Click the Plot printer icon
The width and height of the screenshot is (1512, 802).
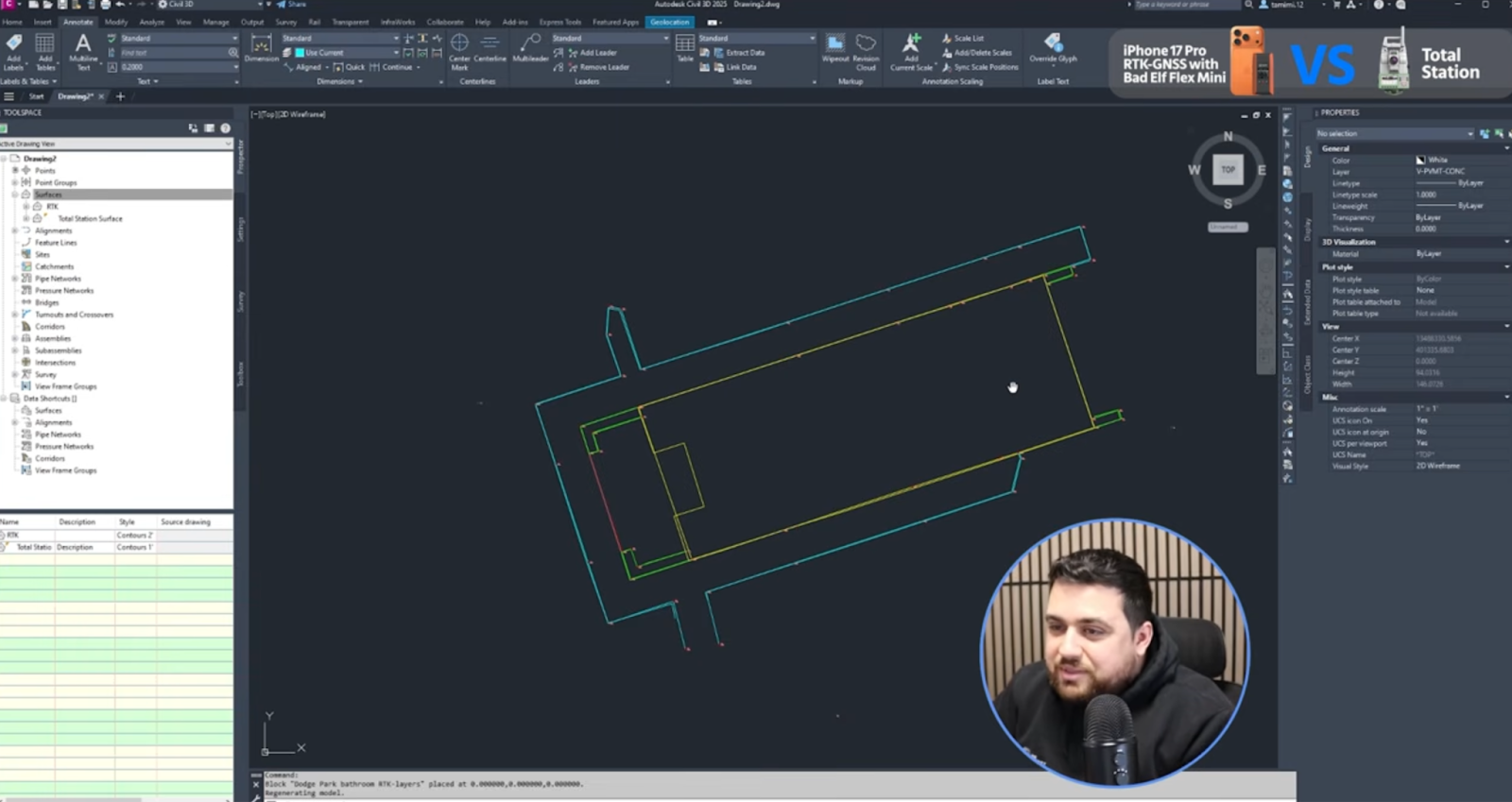105,5
